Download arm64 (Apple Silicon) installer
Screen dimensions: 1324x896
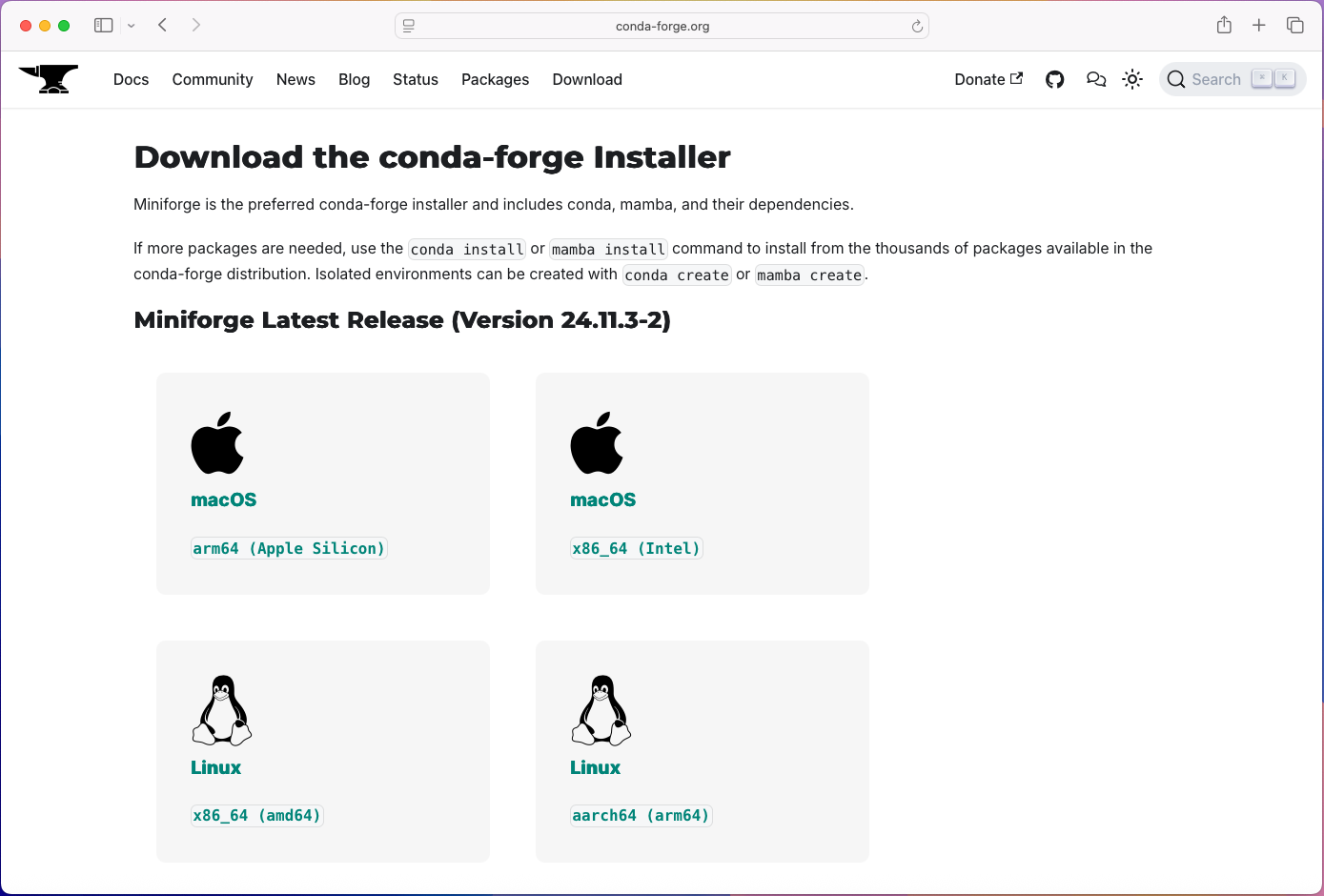[289, 548]
